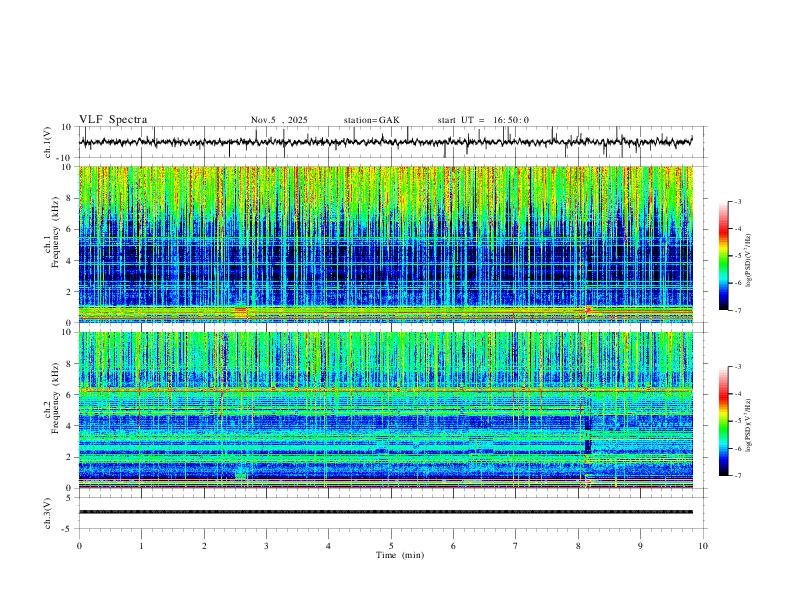Click time axis tick label "2"
Image resolution: width=792 pixels, height=612 pixels.
pyautogui.click(x=204, y=546)
